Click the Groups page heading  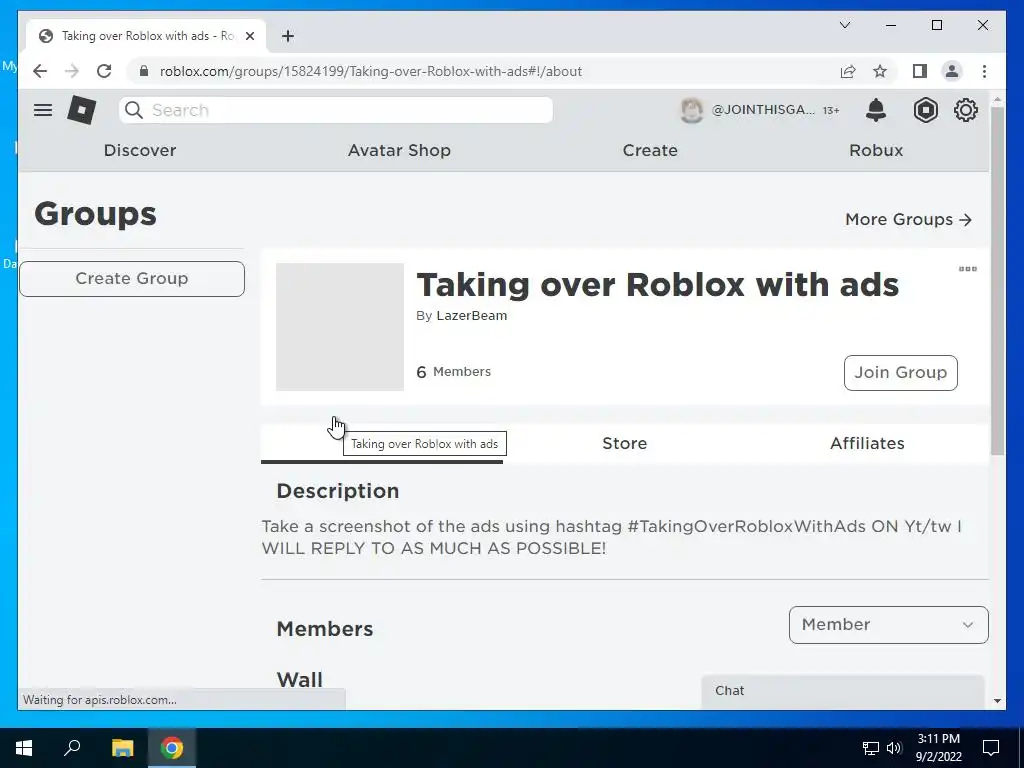click(x=95, y=214)
